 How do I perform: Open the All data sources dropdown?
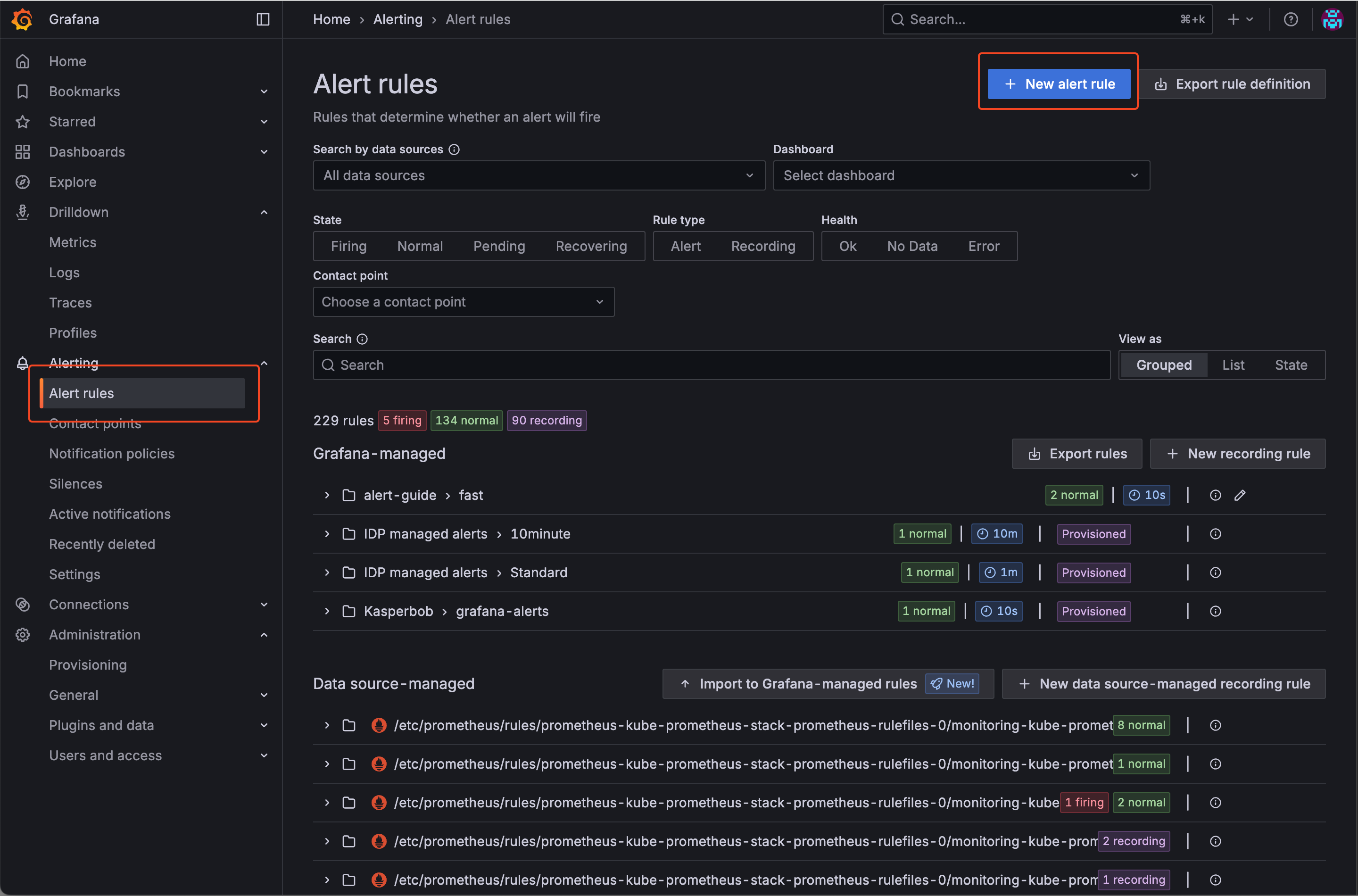(538, 175)
